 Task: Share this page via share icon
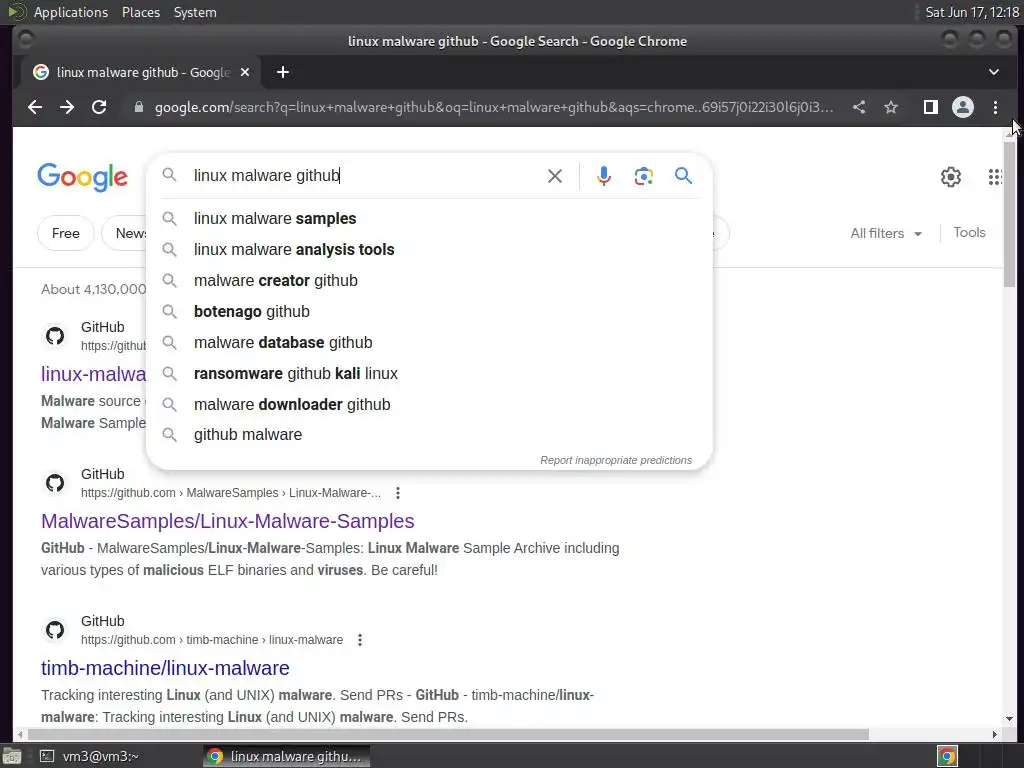click(859, 107)
